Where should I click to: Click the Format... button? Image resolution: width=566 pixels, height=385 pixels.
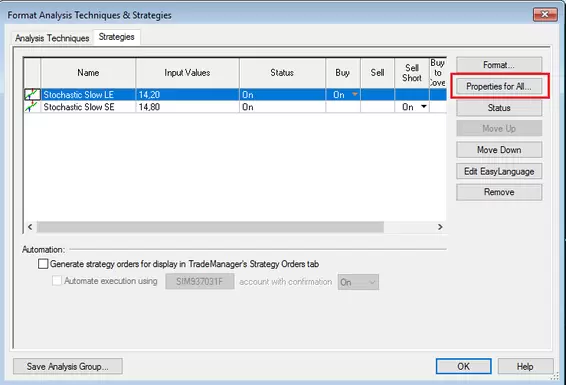point(499,65)
